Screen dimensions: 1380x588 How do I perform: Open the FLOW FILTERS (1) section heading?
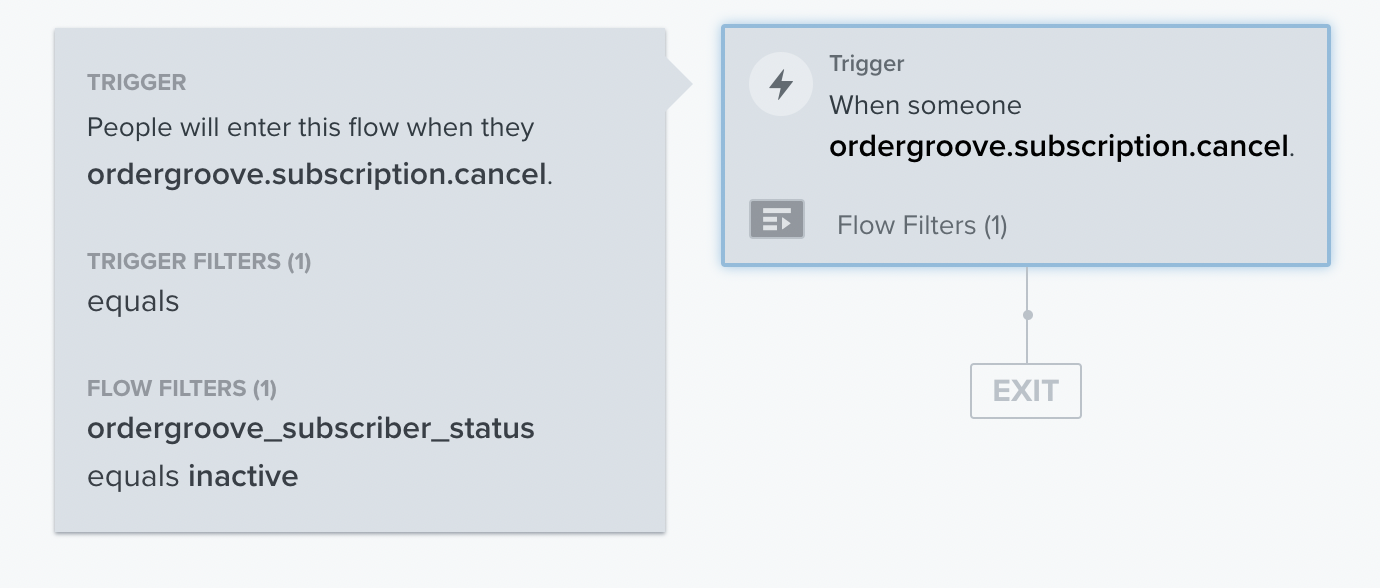point(182,388)
